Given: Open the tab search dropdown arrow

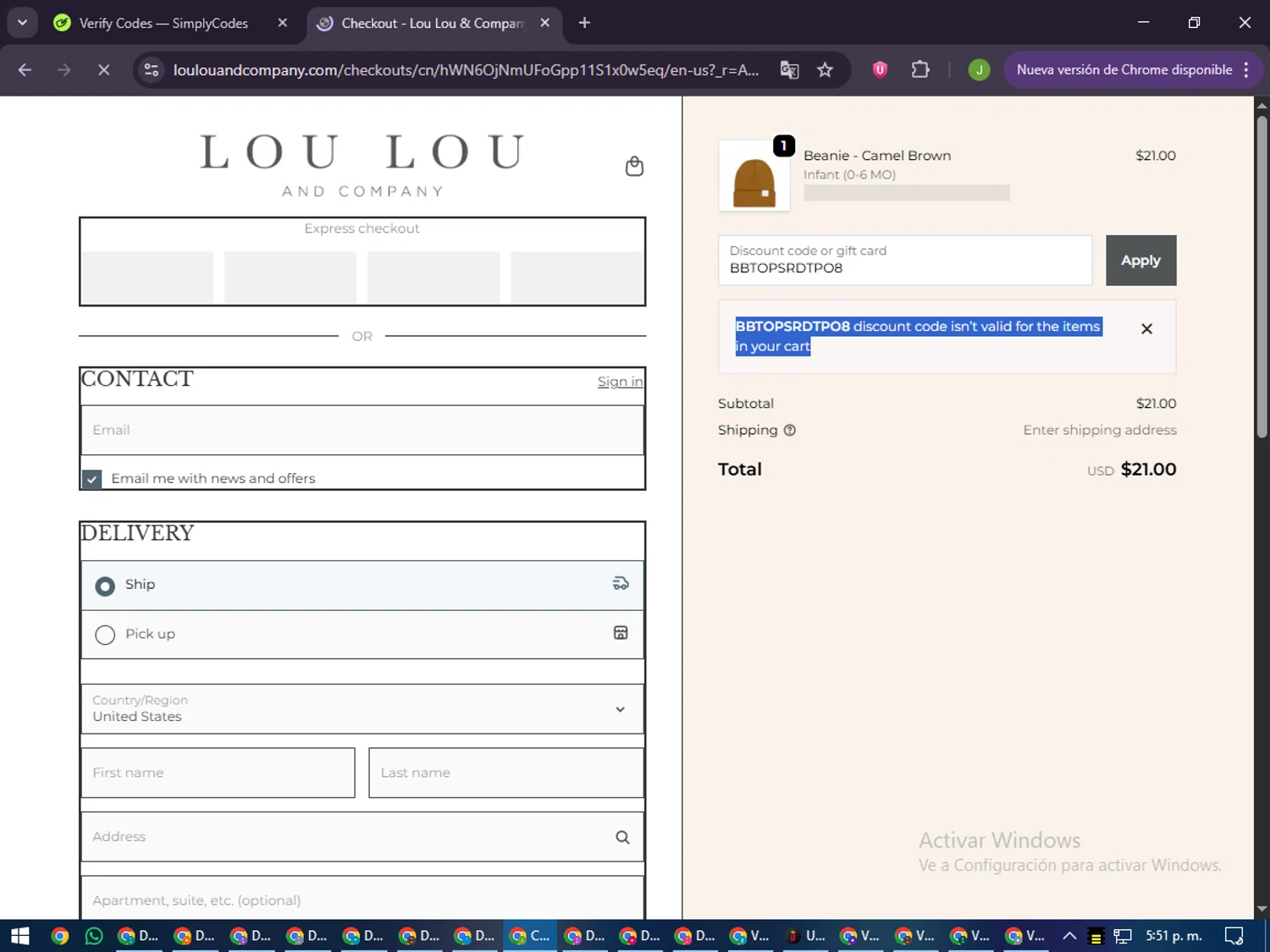Looking at the screenshot, I should (x=23, y=23).
